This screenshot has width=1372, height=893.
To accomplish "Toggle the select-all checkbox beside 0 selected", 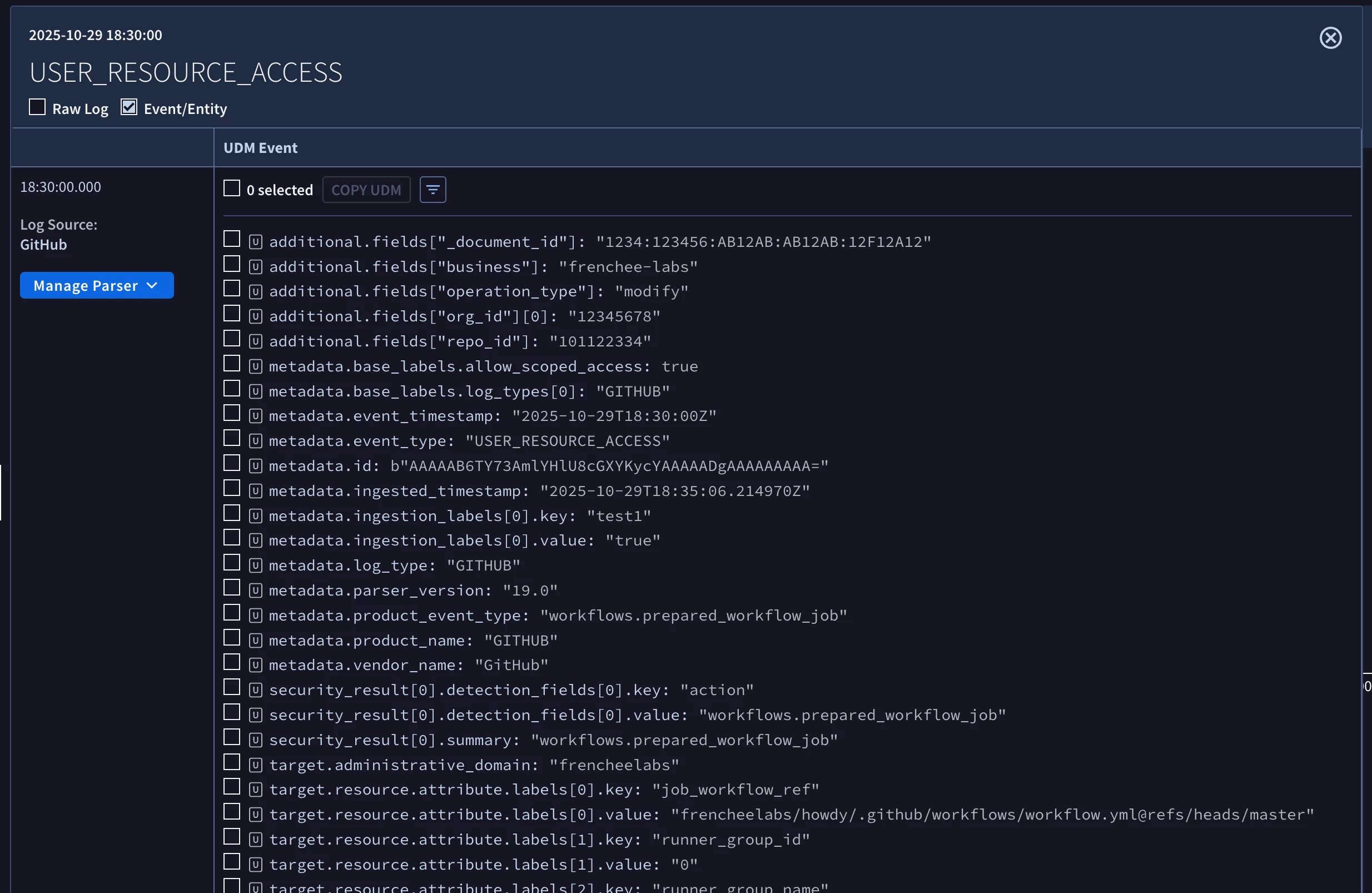I will click(x=232, y=188).
